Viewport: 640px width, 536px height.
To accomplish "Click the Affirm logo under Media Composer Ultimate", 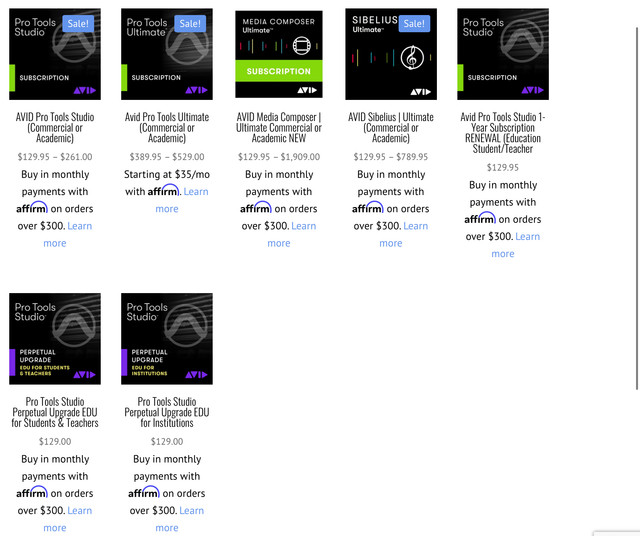I will pyautogui.click(x=256, y=207).
